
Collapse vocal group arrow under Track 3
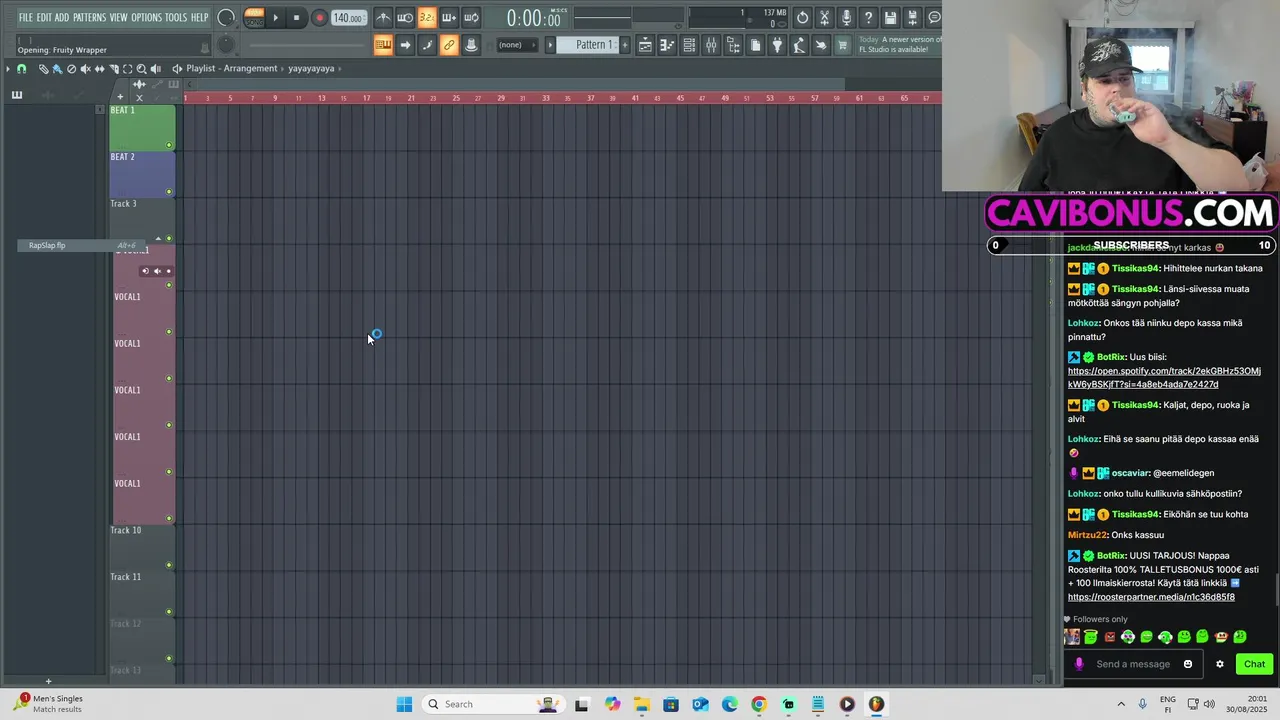[x=158, y=240]
